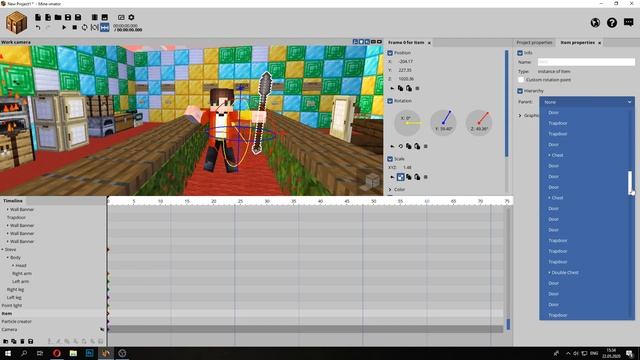
Task: Click camera icon on Camera timeline row
Action: [x=102, y=329]
